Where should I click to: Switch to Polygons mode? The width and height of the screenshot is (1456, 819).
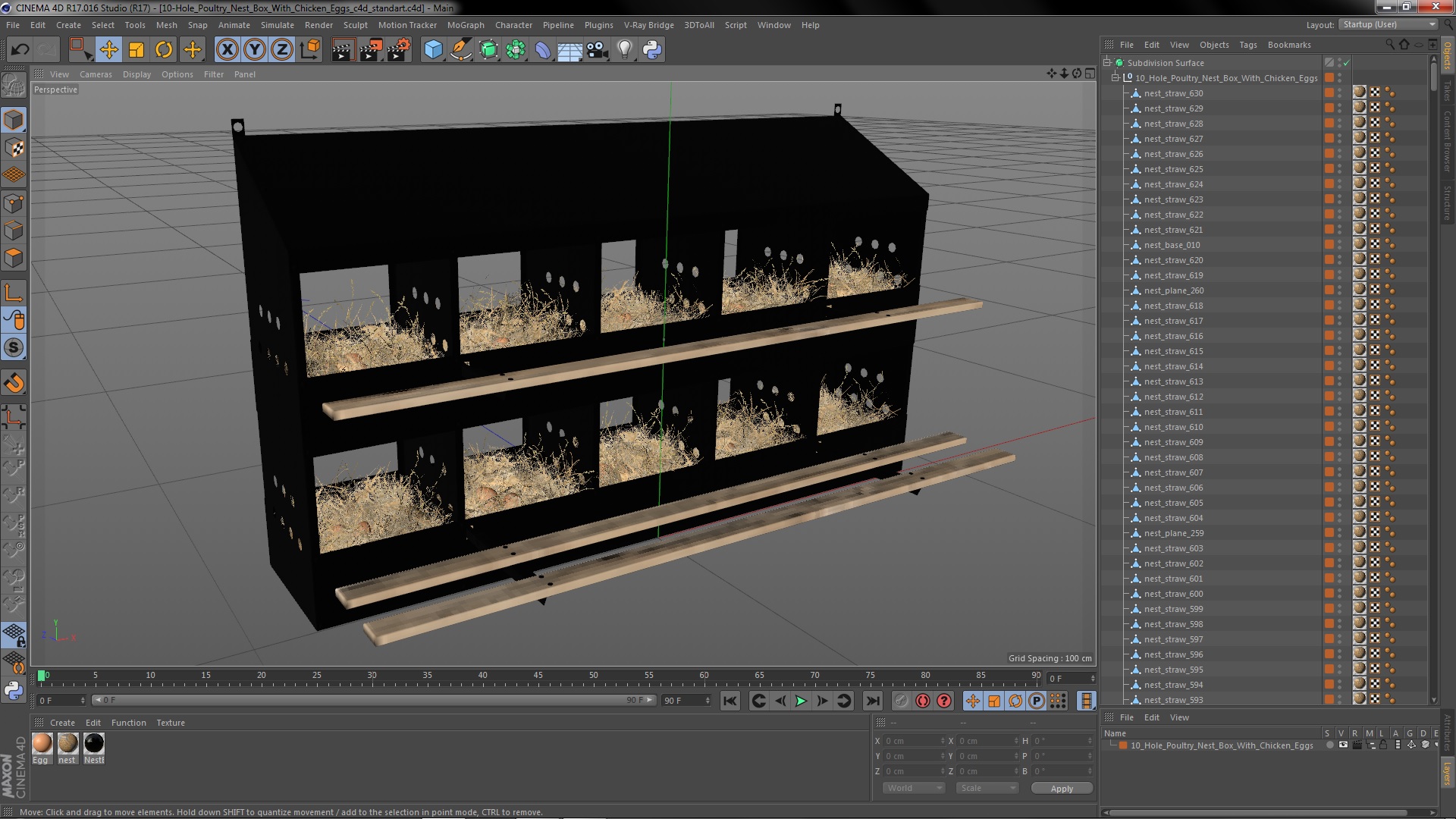pos(14,258)
